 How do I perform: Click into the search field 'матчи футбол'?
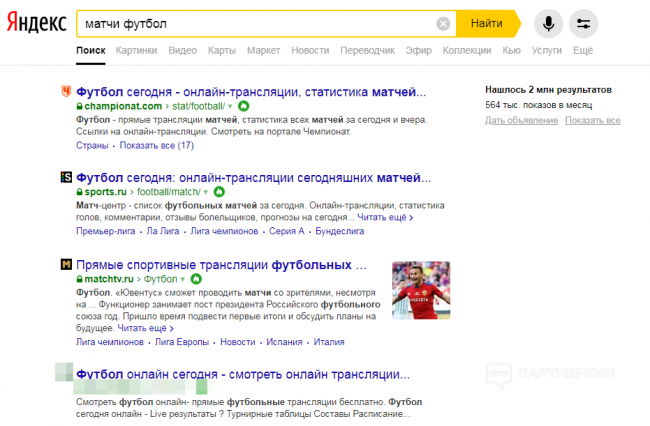(x=250, y=23)
